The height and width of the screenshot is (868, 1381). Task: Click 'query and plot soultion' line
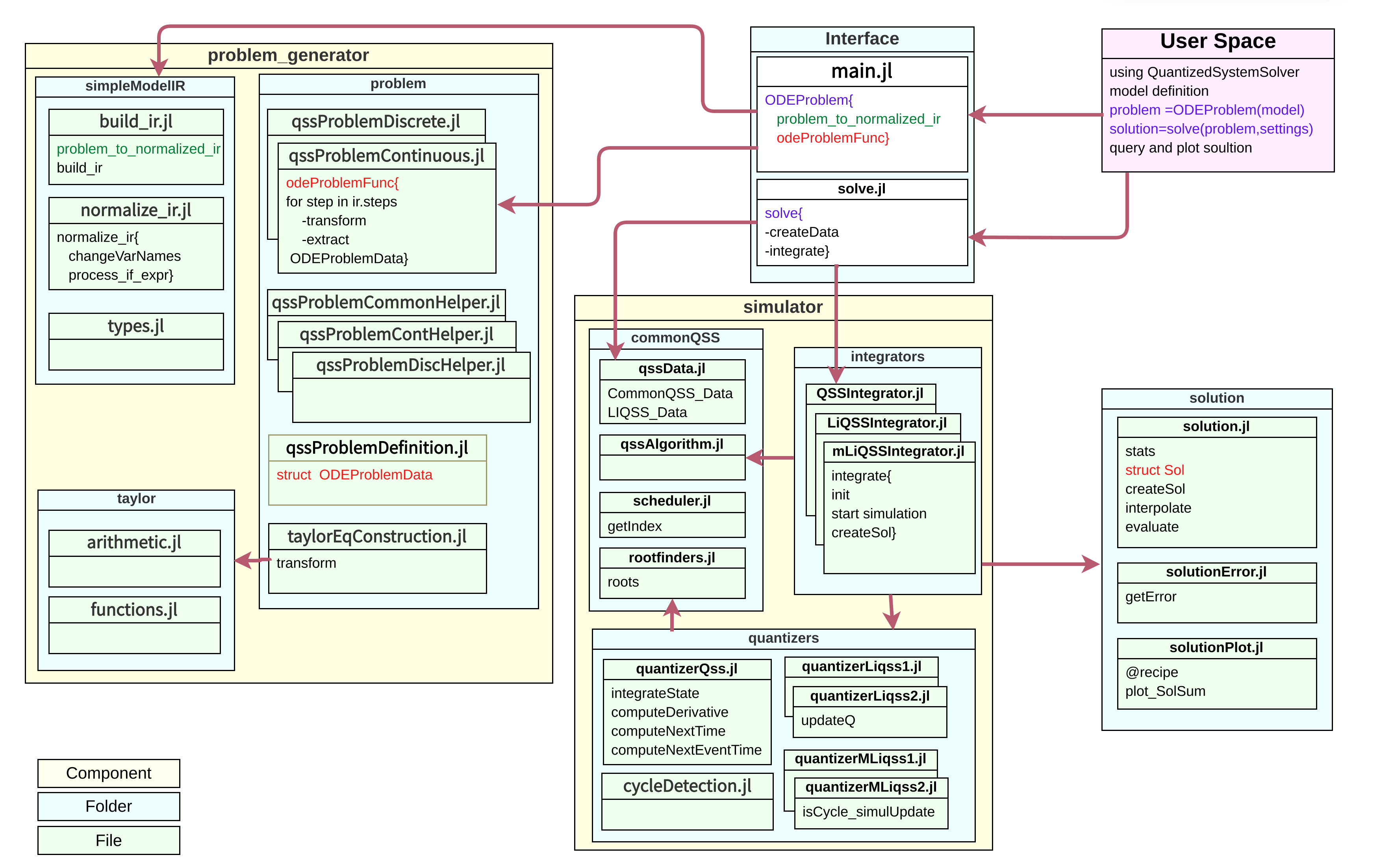[x=1180, y=147]
